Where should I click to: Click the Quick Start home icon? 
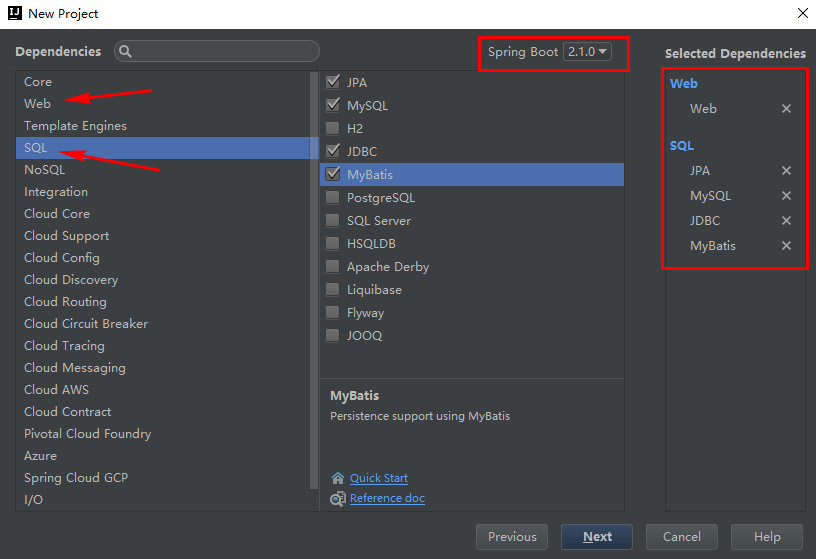(x=338, y=478)
